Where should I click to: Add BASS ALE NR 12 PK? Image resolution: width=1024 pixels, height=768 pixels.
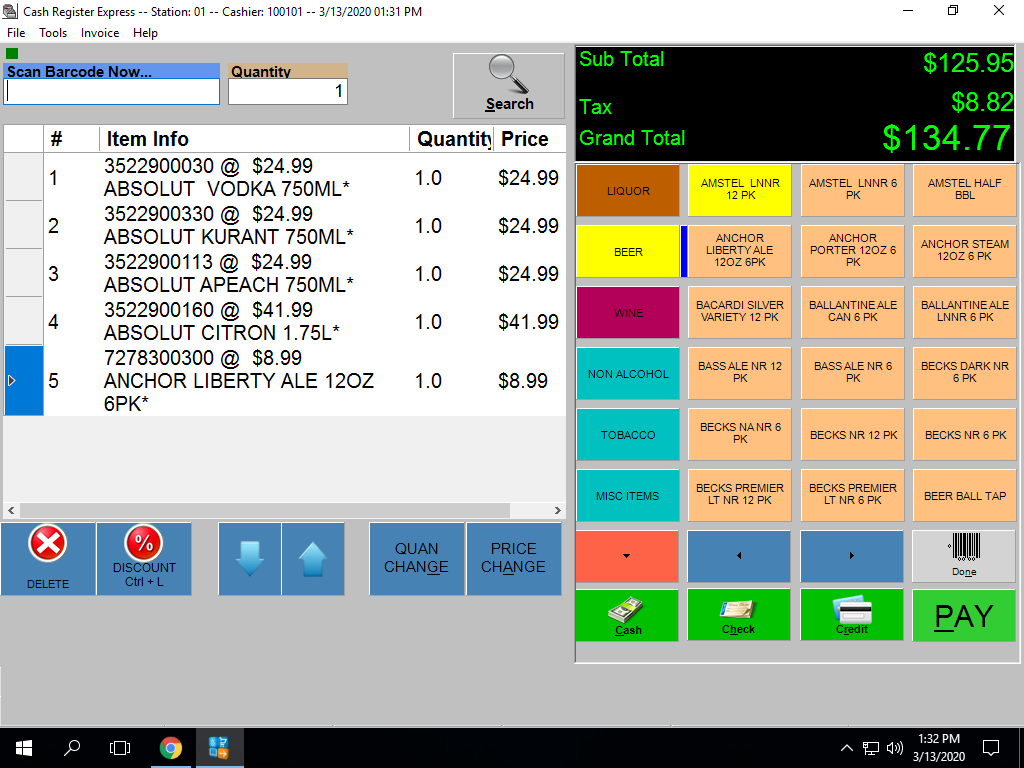(x=740, y=373)
